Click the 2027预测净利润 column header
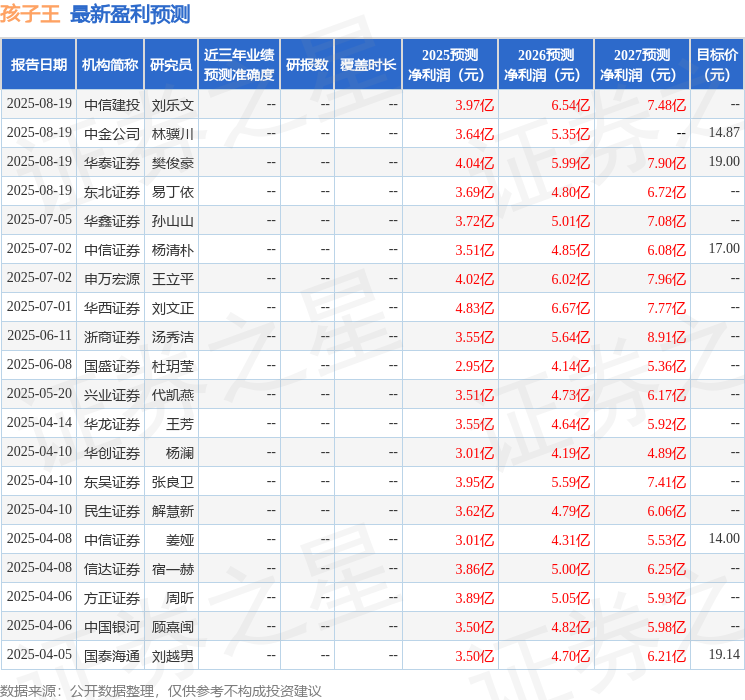The image size is (745, 700). (642, 65)
